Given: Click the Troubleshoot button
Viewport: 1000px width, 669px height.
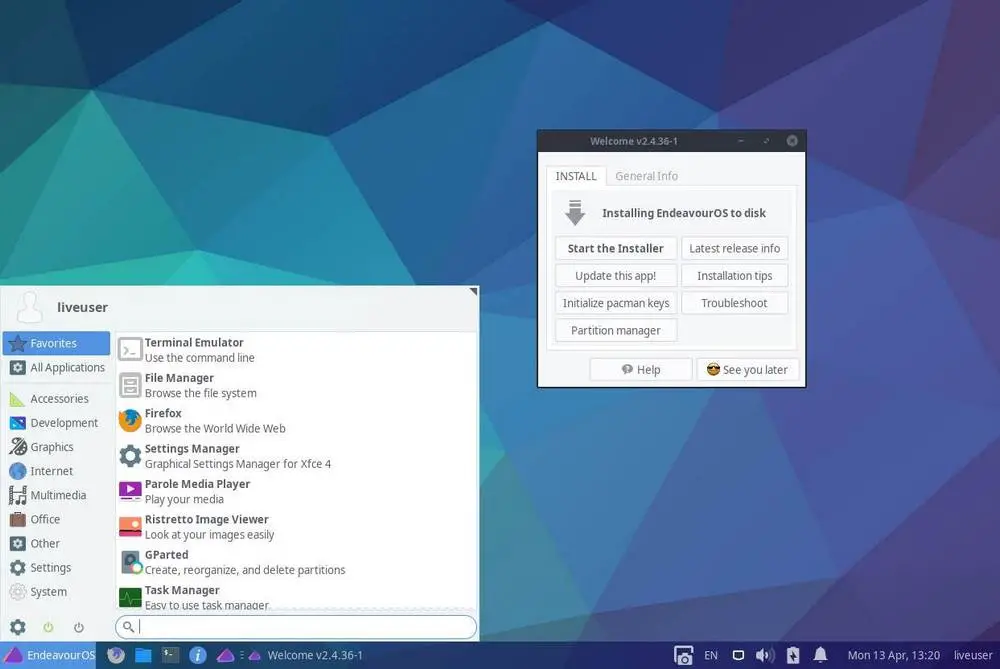Looking at the screenshot, I should 734,303.
